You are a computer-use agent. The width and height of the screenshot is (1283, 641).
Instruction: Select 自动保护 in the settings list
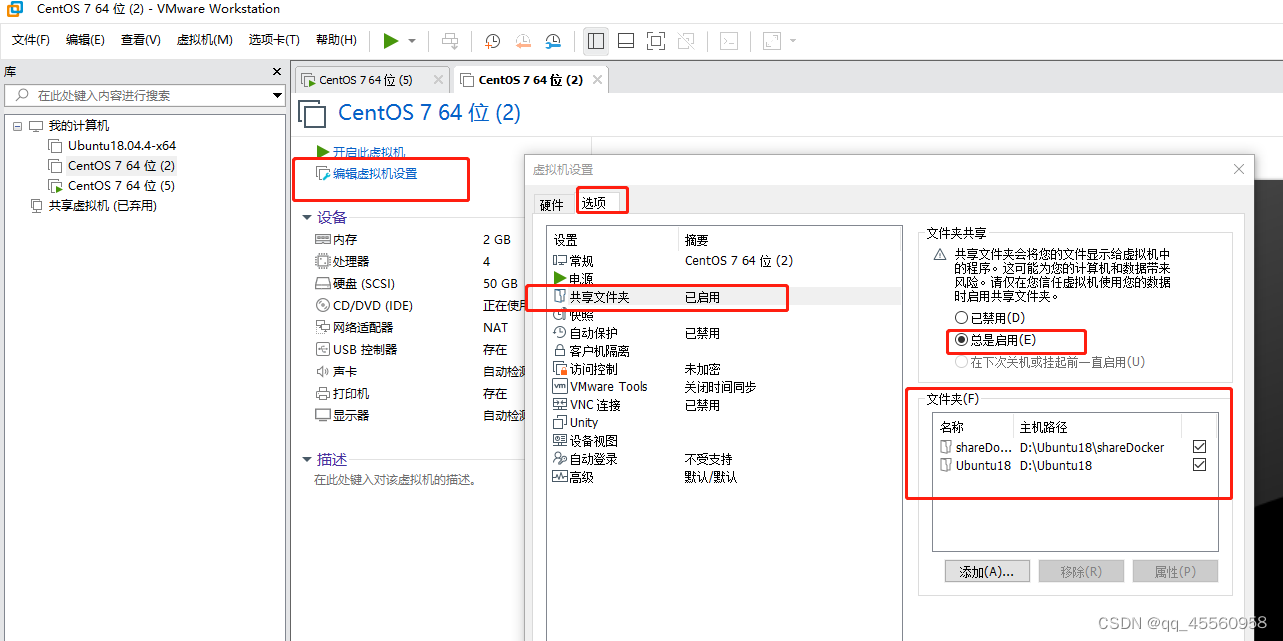594,333
